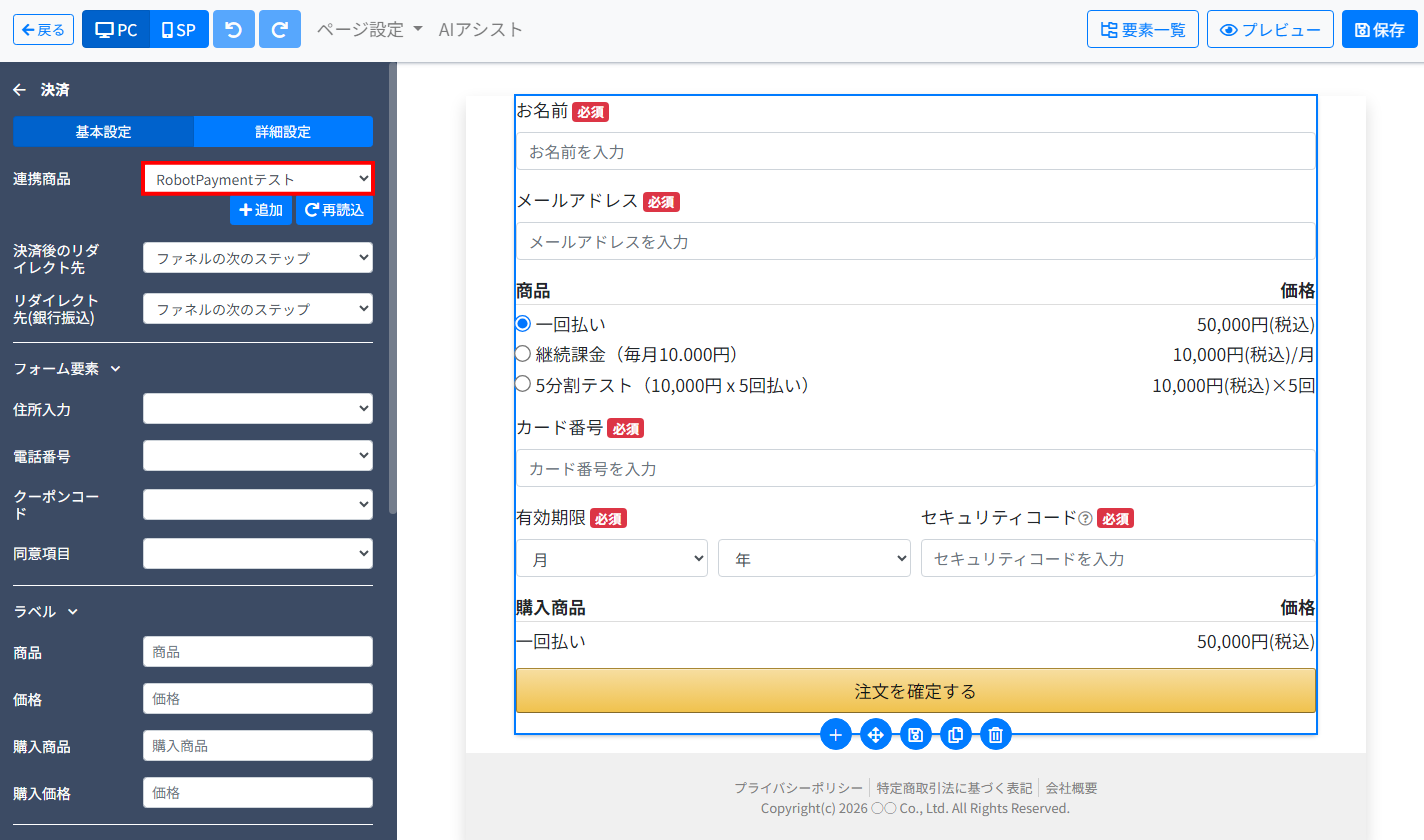Select the 5分割テスト radio option
This screenshot has height=840, width=1424.
click(523, 383)
